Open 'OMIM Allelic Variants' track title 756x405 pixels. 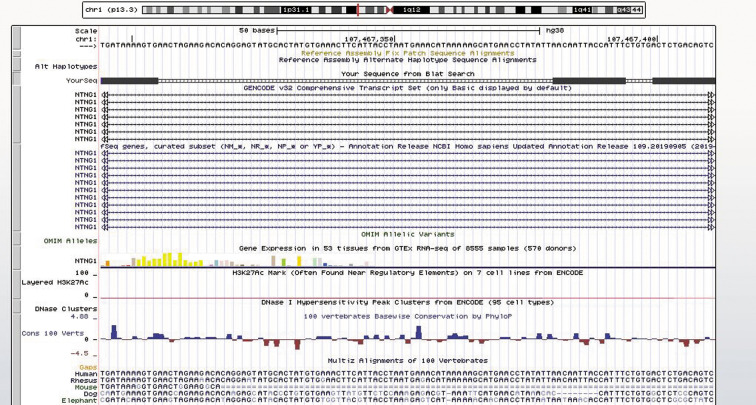(407, 234)
